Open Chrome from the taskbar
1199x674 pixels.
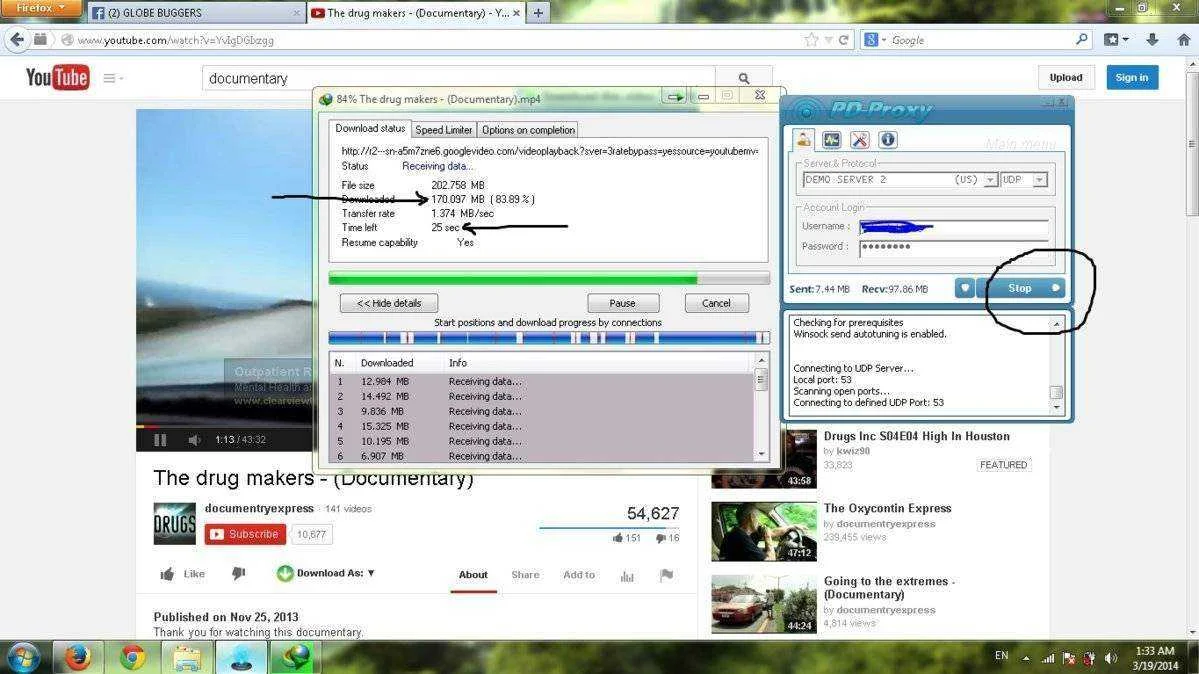[x=132, y=657]
